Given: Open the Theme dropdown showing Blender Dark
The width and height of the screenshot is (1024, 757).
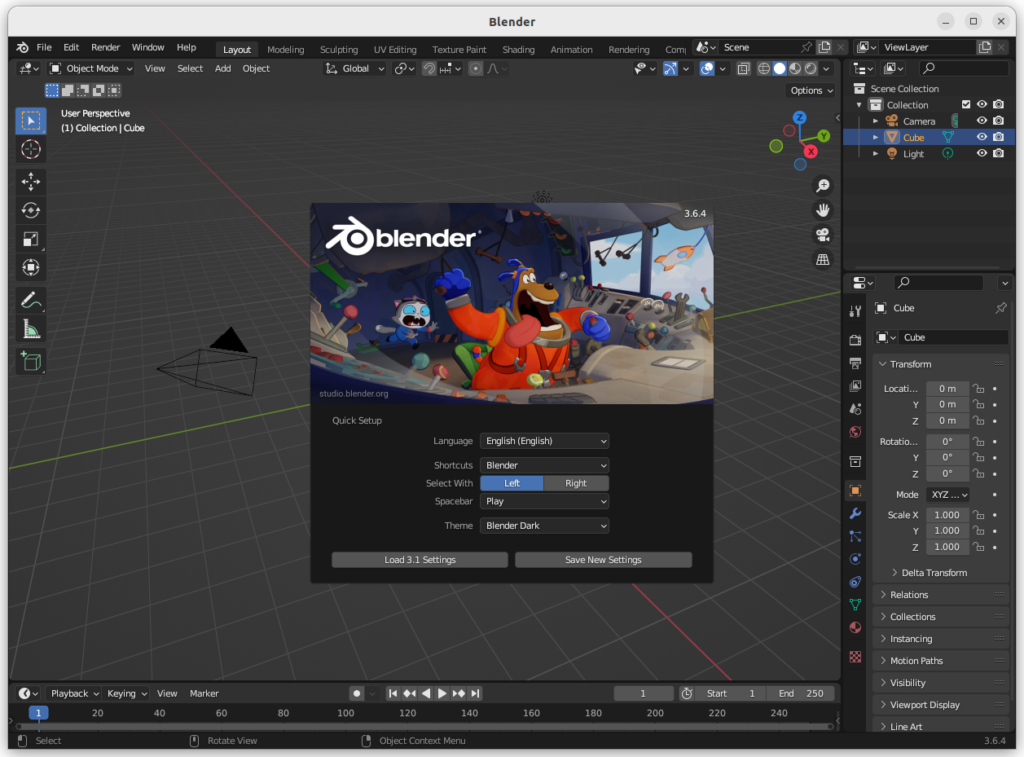Looking at the screenshot, I should click(x=544, y=525).
